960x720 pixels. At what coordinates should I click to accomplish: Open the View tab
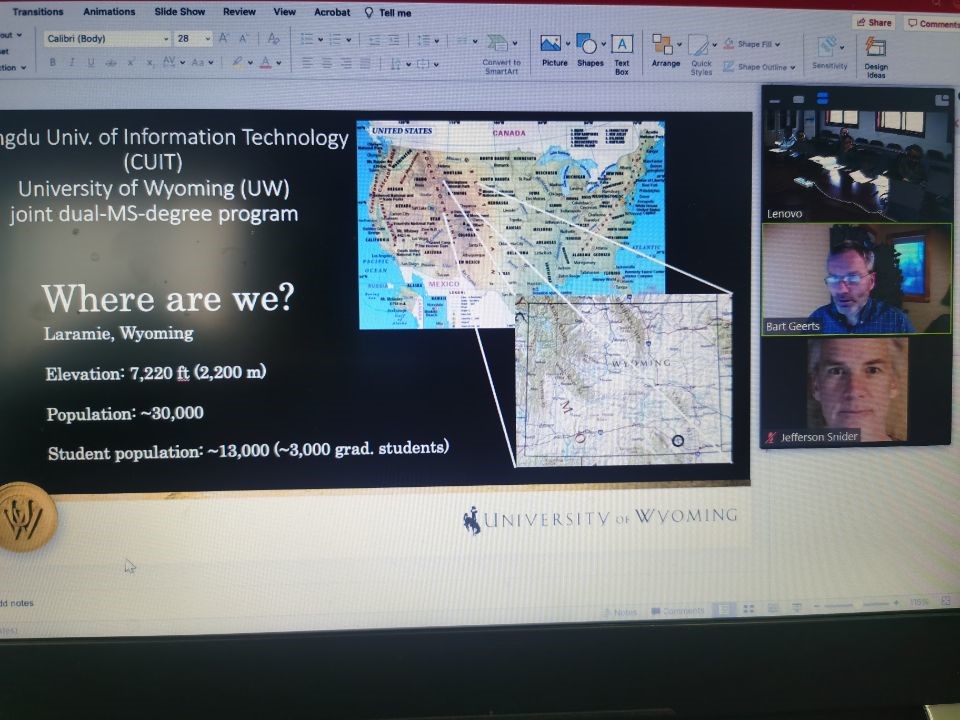284,12
